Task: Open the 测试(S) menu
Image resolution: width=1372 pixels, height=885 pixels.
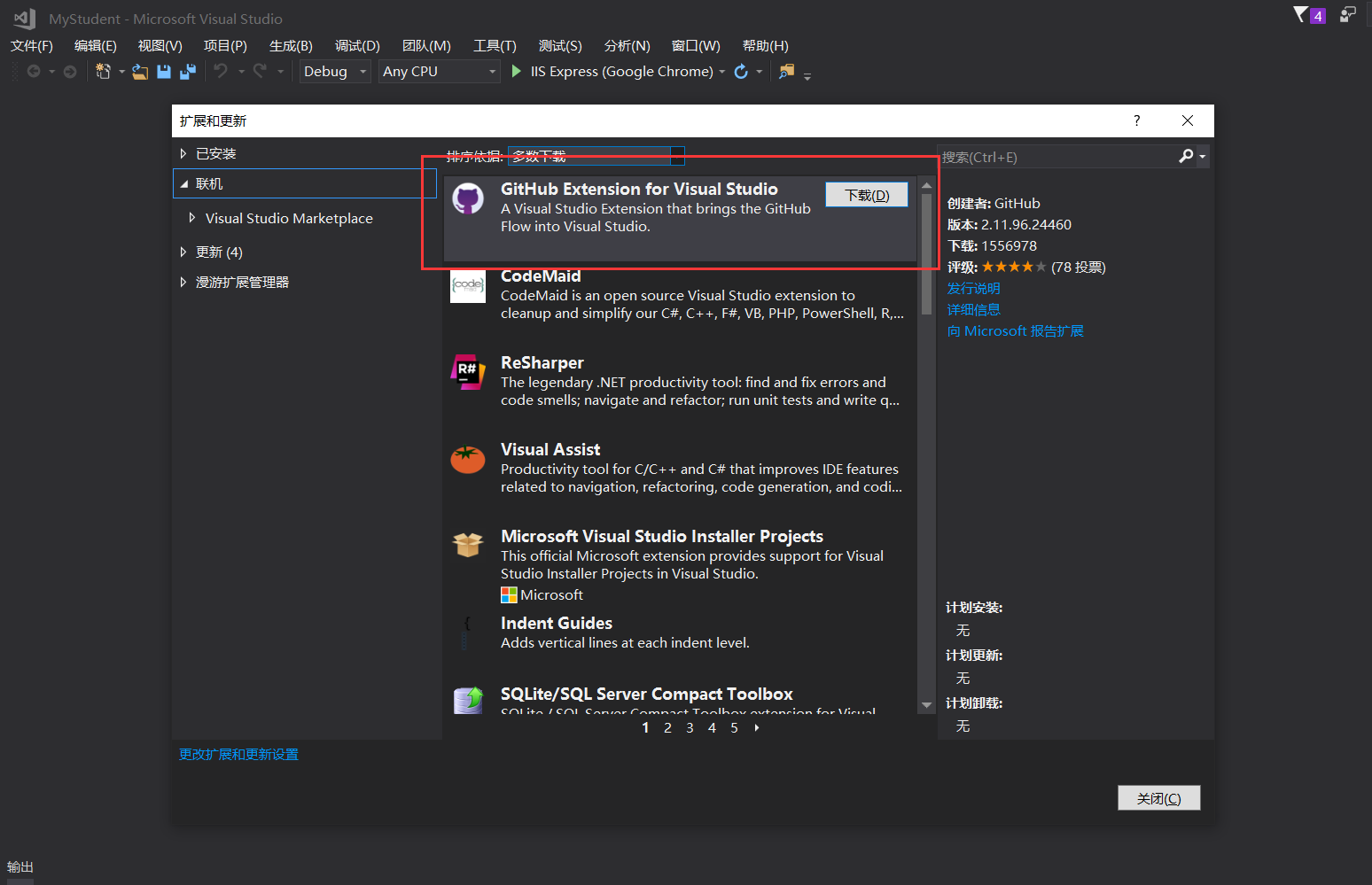Action: (x=560, y=46)
